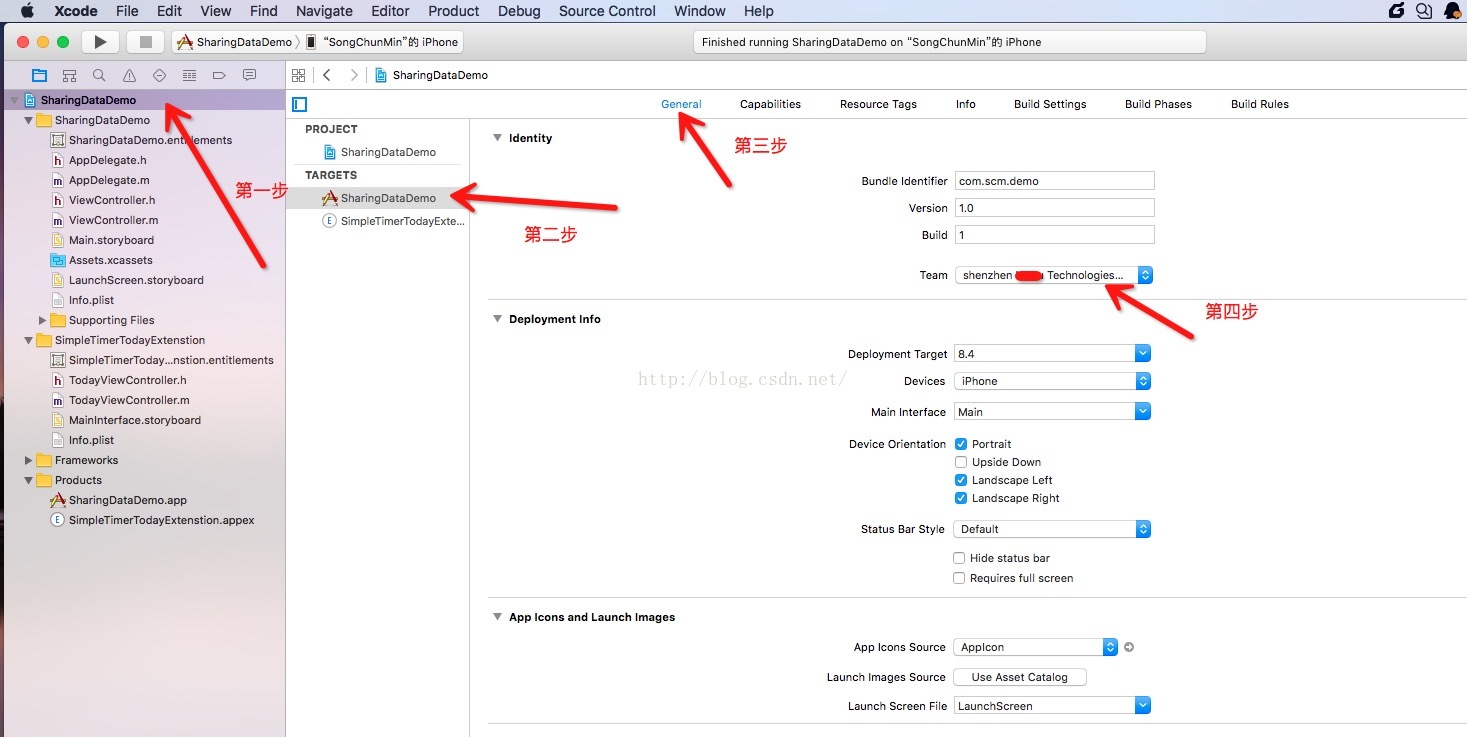Open the related items grid icon
The width and height of the screenshot is (1467, 737).
[298, 75]
